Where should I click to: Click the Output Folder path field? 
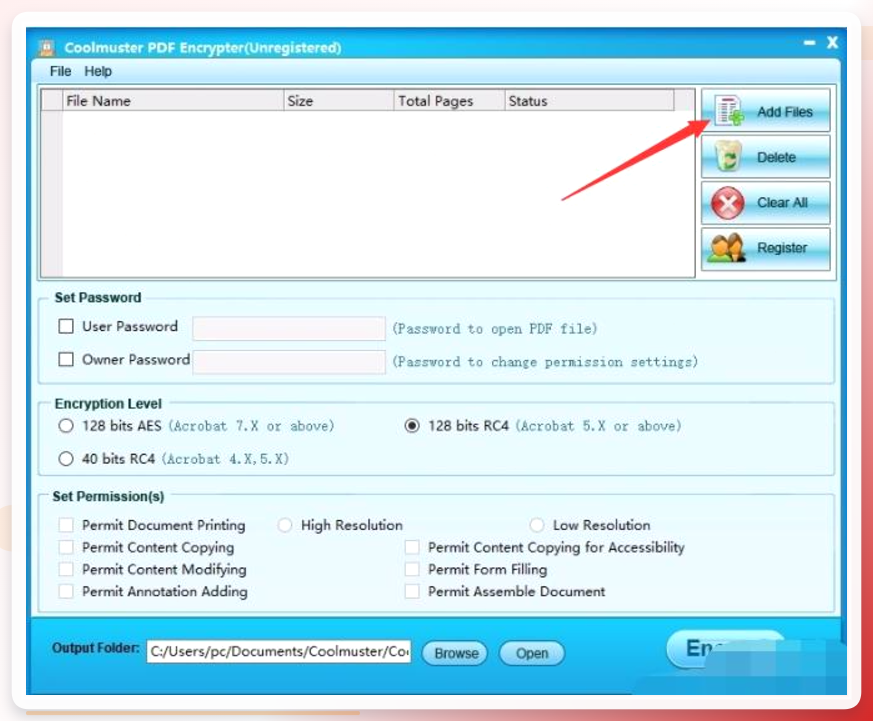click(x=279, y=651)
